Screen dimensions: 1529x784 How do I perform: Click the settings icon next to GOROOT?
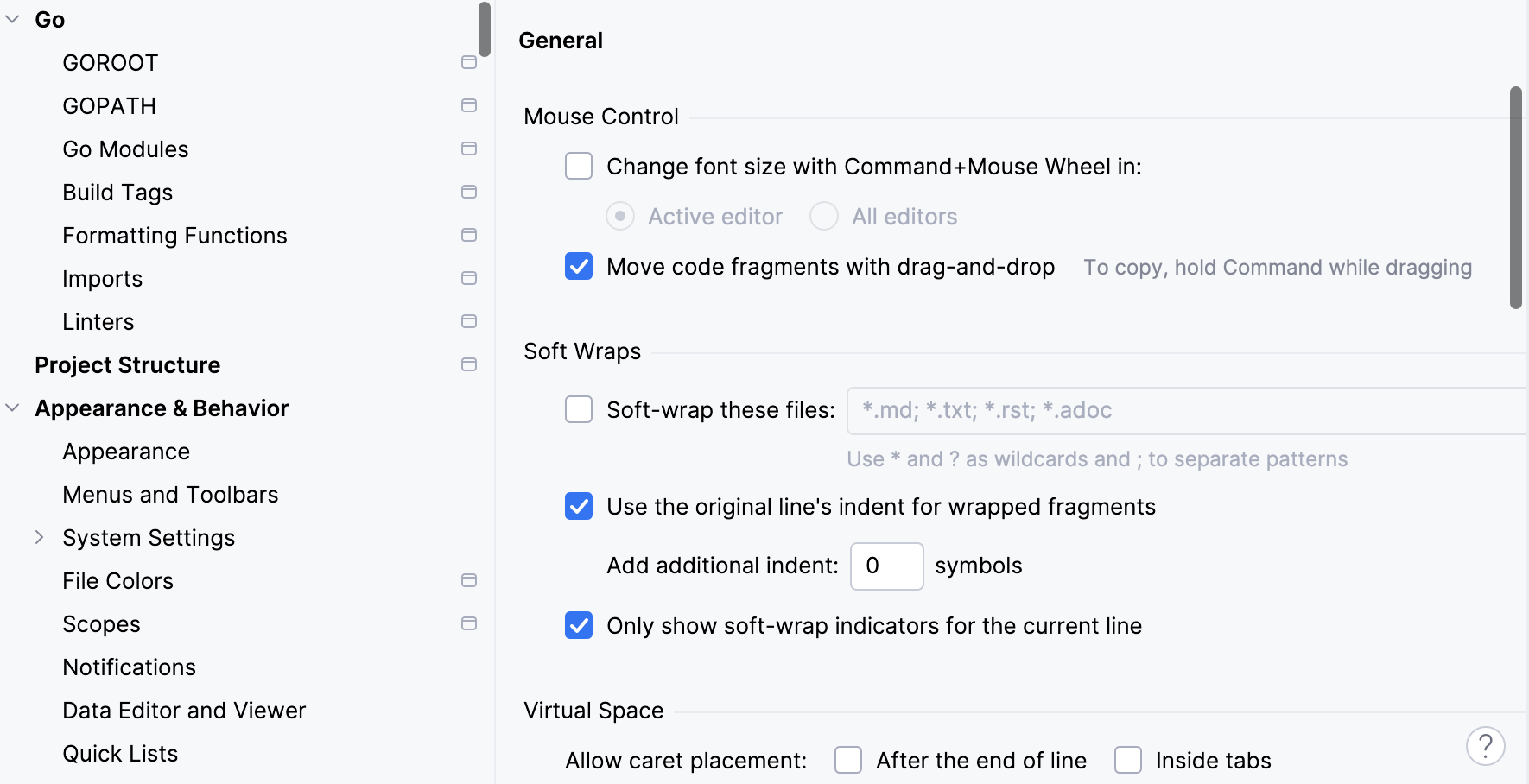(469, 62)
